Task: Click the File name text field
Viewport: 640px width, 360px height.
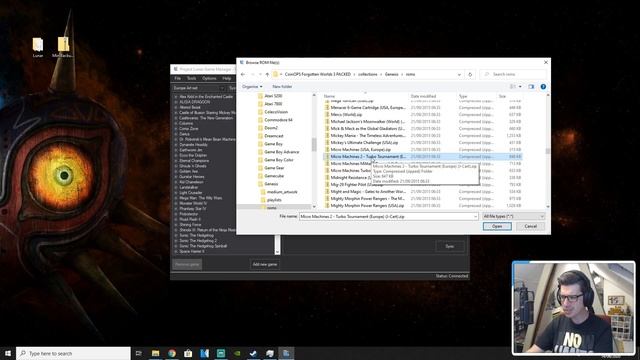Action: click(x=388, y=216)
